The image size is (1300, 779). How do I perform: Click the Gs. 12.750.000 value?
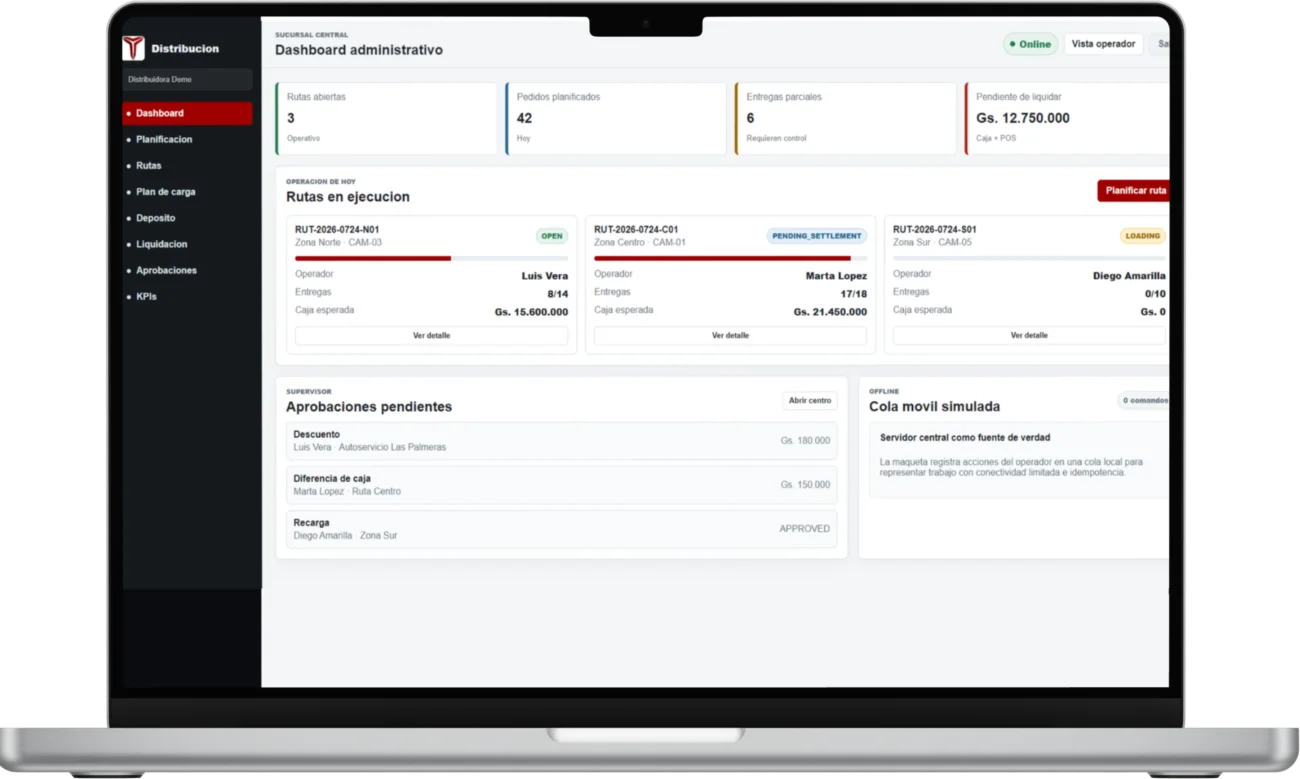click(1023, 118)
